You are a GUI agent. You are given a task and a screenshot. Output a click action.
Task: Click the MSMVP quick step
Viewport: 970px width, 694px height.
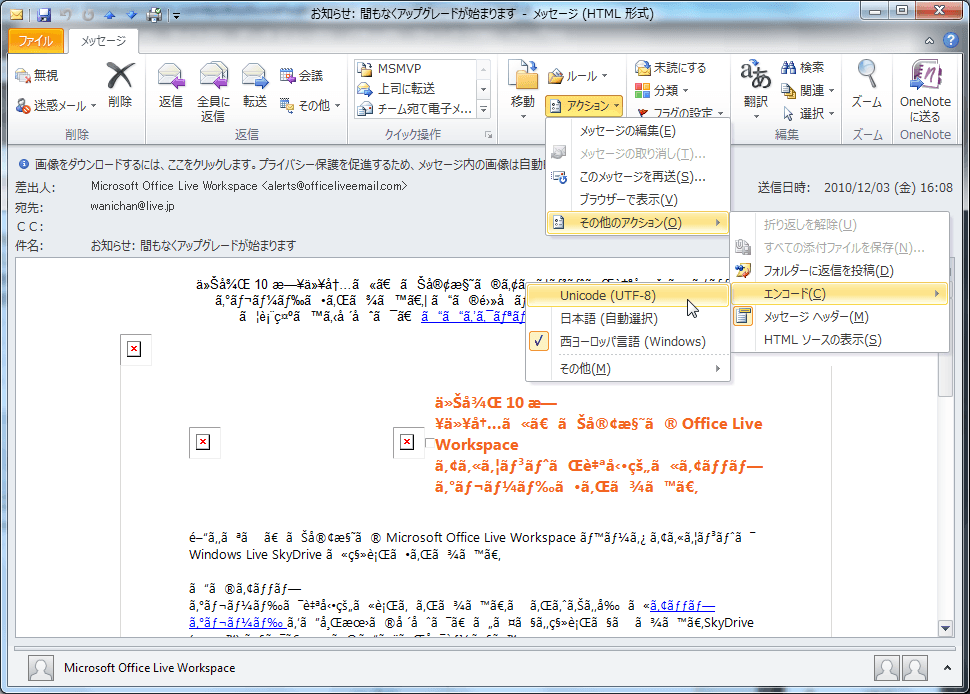pyautogui.click(x=416, y=69)
